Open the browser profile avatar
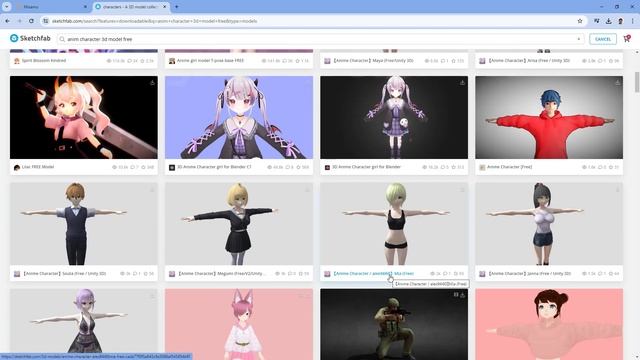Image resolution: width=640 pixels, height=360 pixels. click(620, 21)
